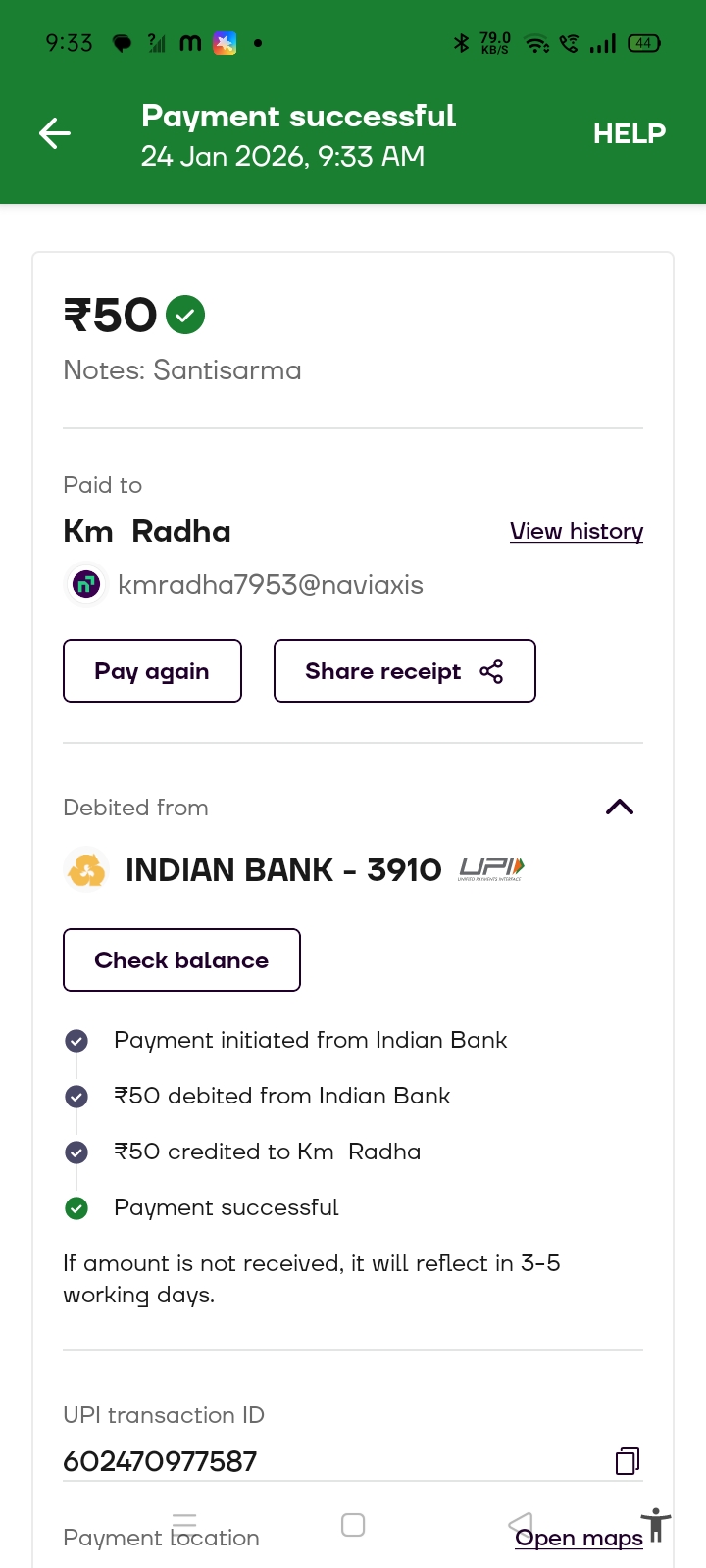Tap Android home navigation button
This screenshot has width=706, height=1568.
pyautogui.click(x=353, y=1525)
